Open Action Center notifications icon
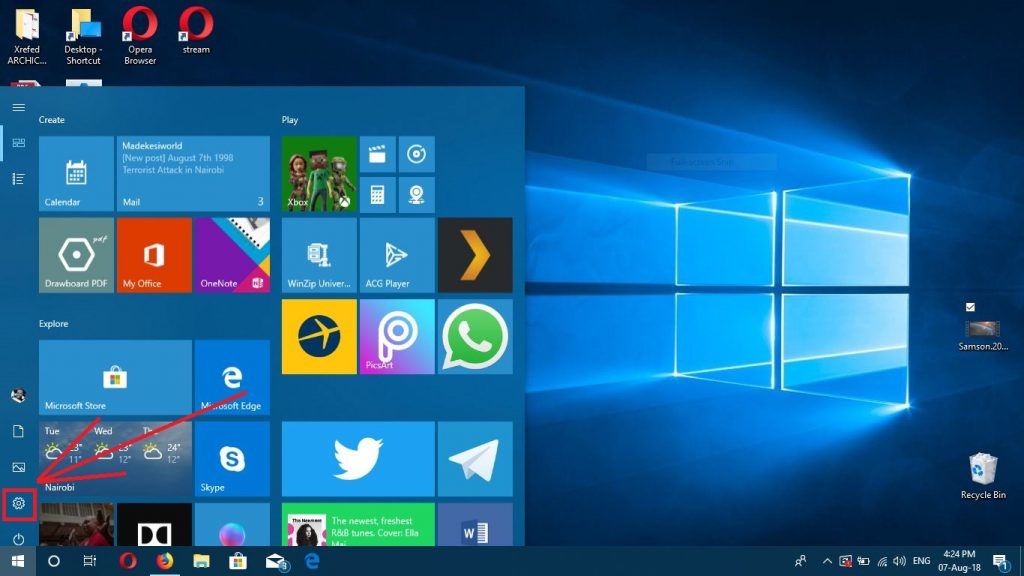This screenshot has width=1024, height=576. click(x=1000, y=562)
